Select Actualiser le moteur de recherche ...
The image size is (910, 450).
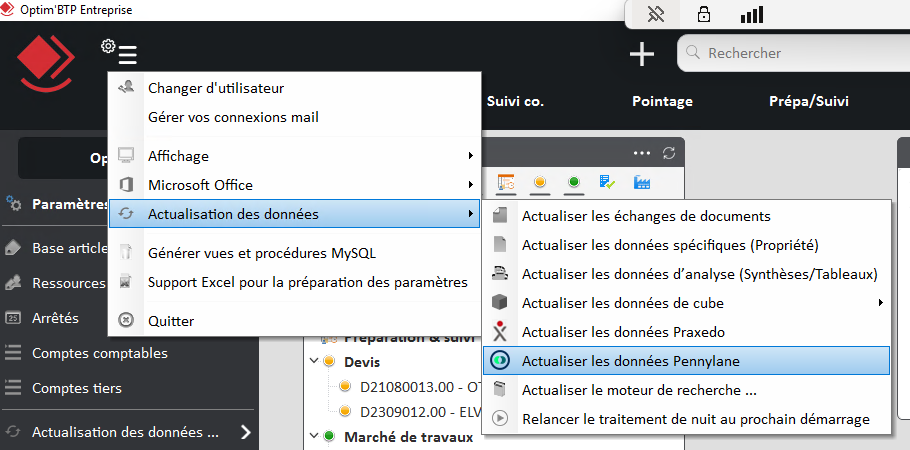coord(686,390)
